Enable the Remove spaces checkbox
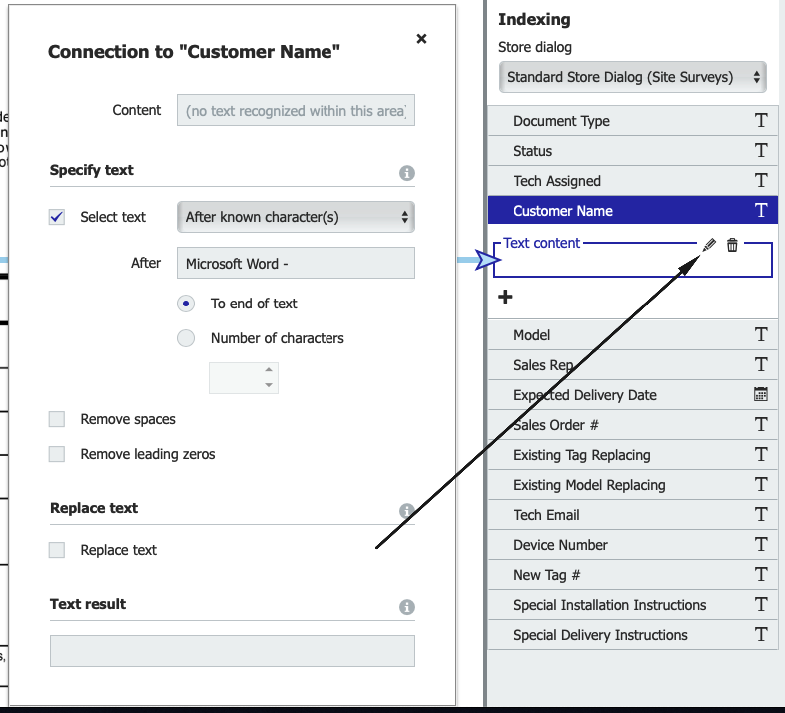785x713 pixels. tap(57, 419)
